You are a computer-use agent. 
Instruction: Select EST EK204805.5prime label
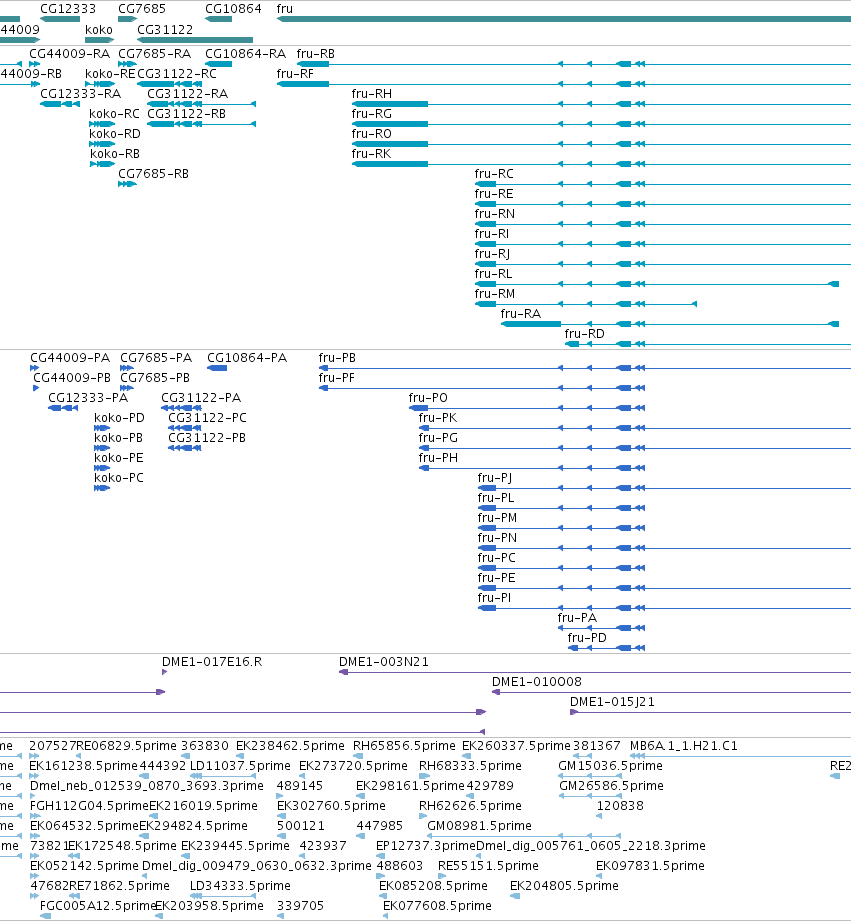click(x=564, y=886)
